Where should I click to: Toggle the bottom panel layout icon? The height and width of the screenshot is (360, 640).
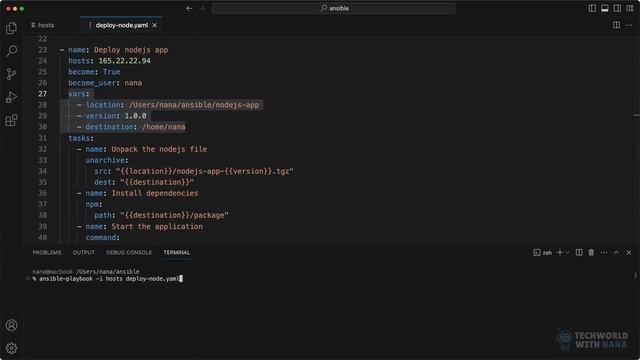click(x=604, y=8)
